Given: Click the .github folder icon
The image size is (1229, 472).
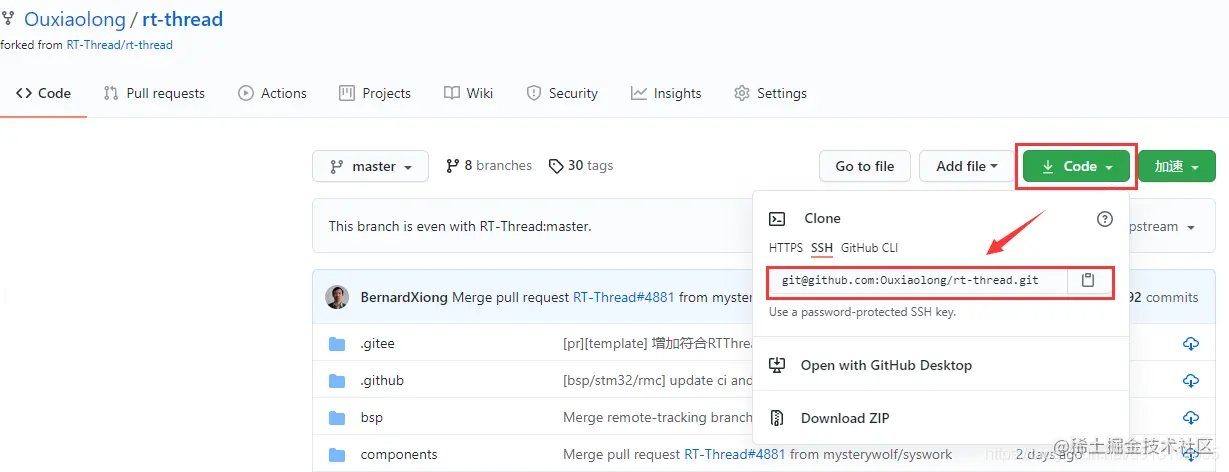Looking at the screenshot, I should point(337,380).
